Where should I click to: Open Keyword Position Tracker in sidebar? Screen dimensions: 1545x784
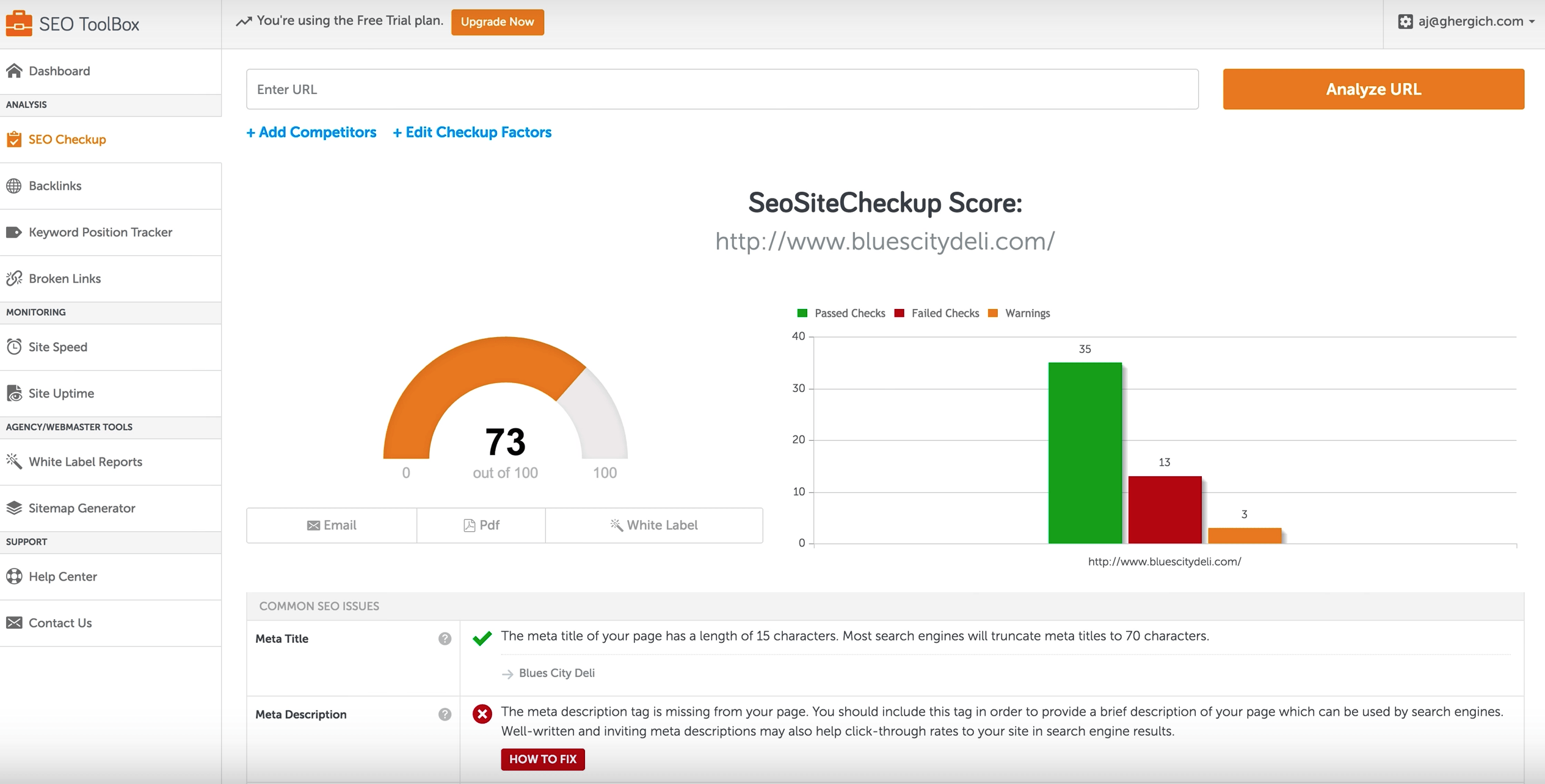[x=100, y=232]
